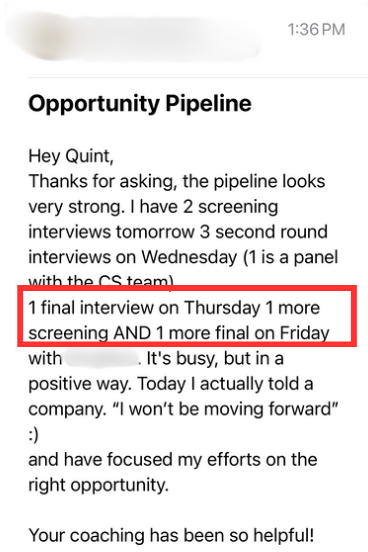The image size is (368, 552).
Task: Click the ":)" smiley text
Action: [x=33, y=435]
